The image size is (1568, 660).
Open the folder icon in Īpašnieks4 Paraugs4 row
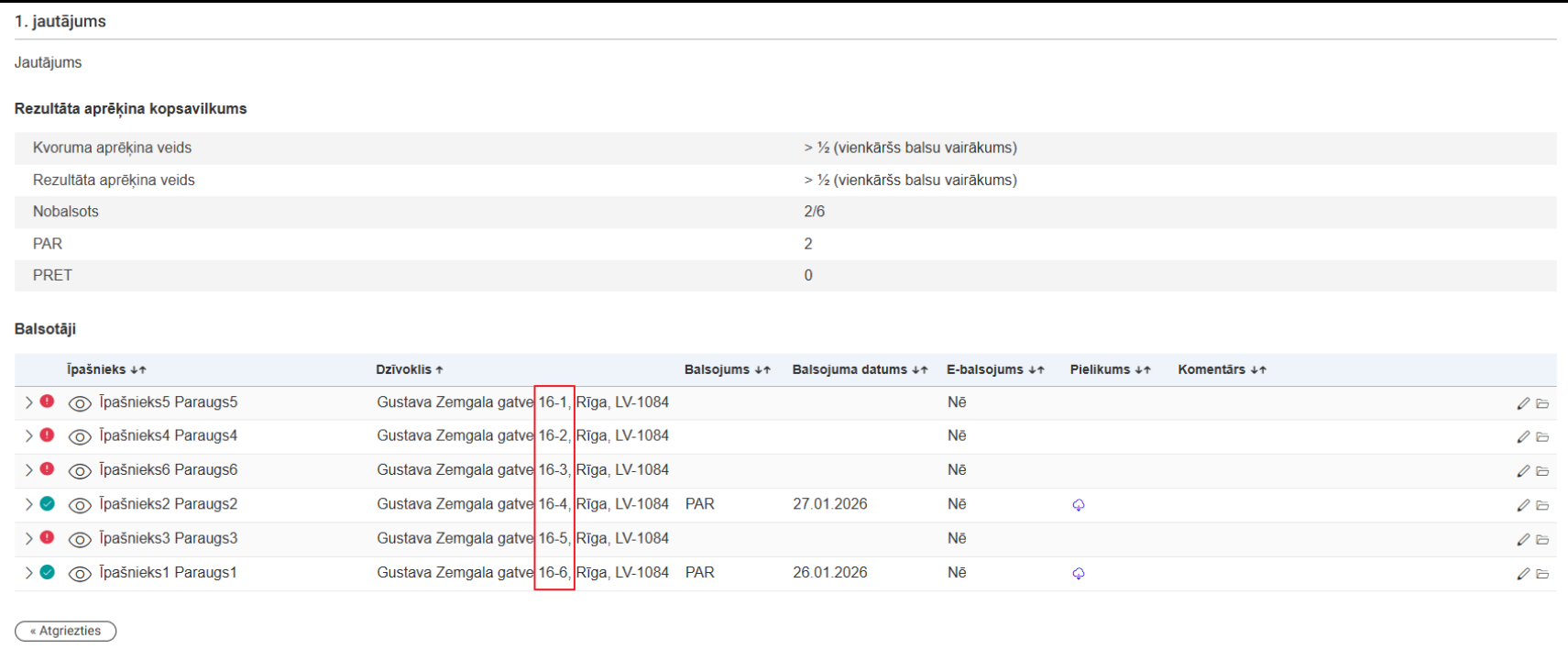[1542, 437]
